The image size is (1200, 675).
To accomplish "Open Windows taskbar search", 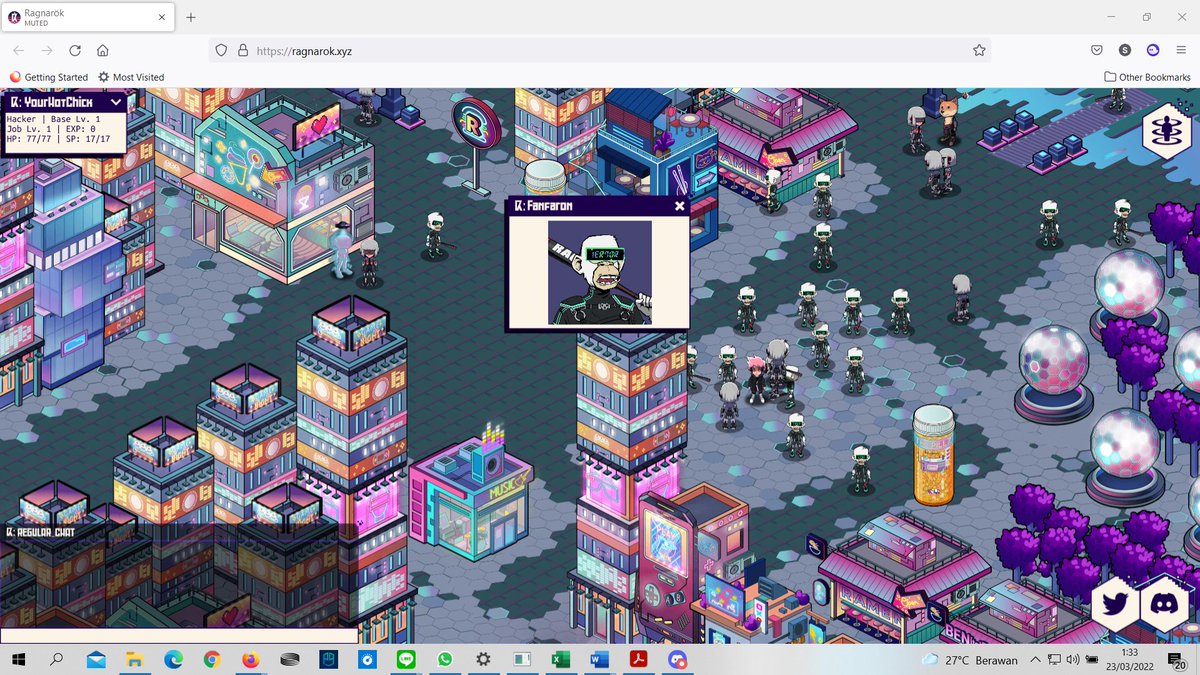I will point(56,660).
